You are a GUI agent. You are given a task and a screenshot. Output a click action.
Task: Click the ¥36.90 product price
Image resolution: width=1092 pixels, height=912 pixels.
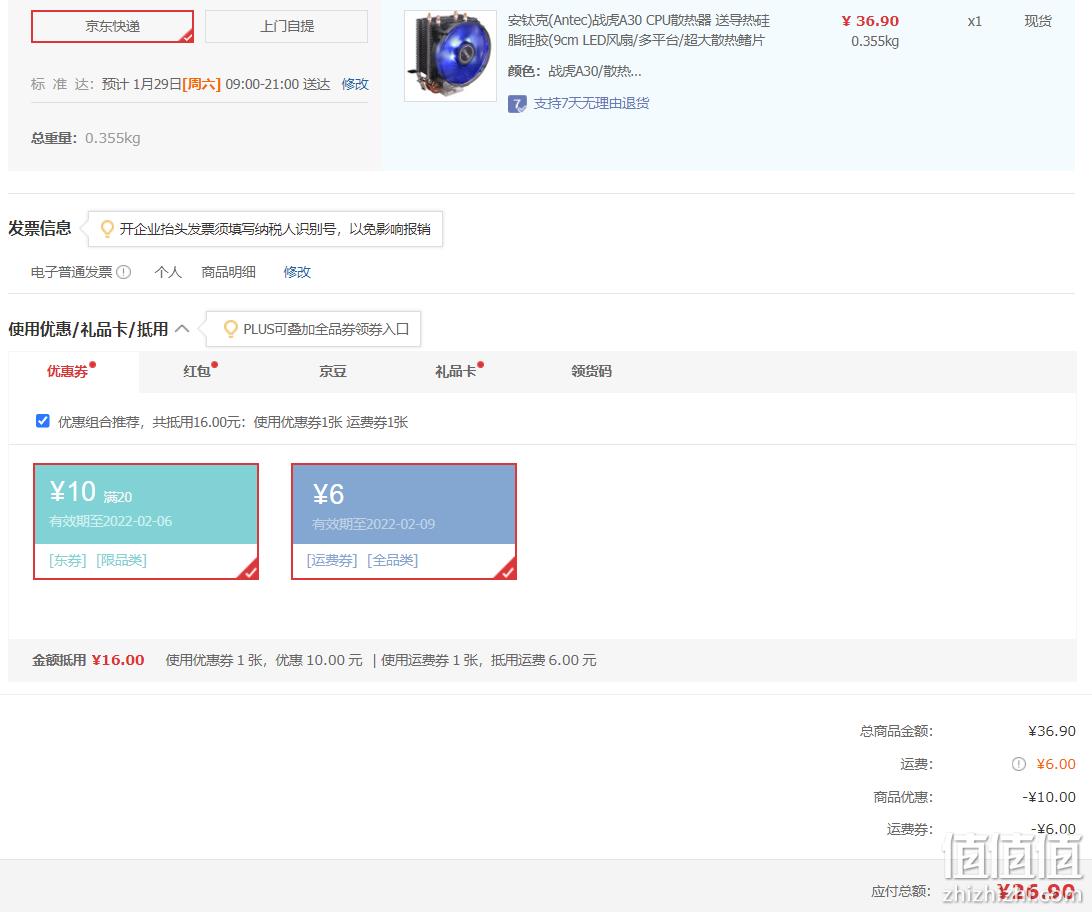(870, 22)
